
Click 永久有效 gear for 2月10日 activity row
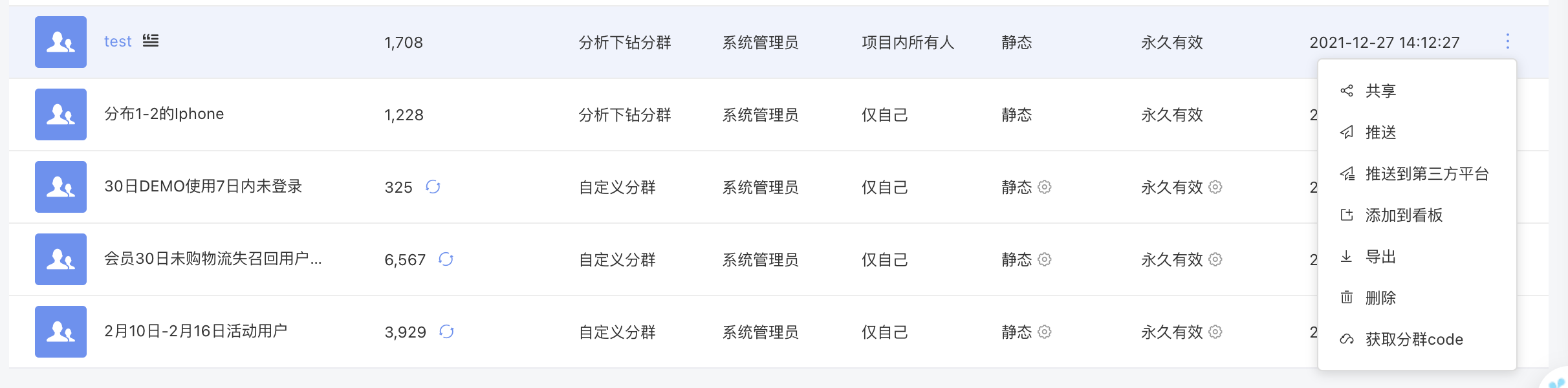(x=1215, y=332)
